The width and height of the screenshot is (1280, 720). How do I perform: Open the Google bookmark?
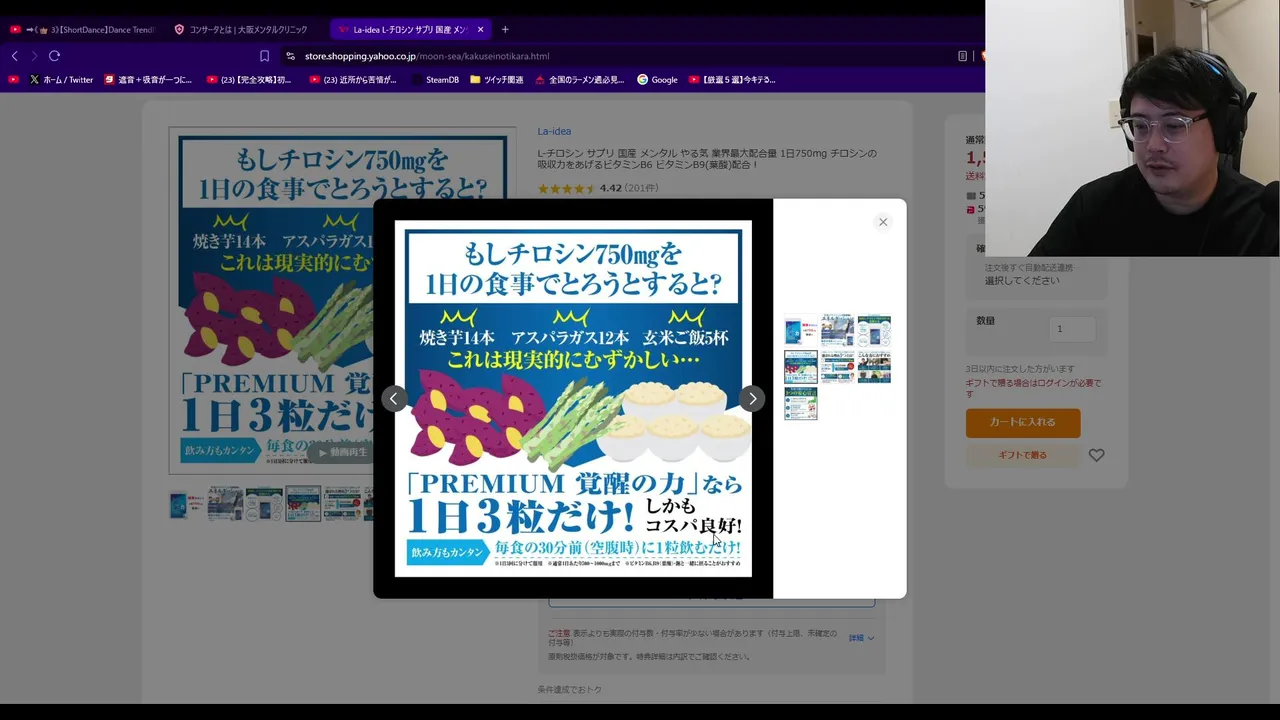click(x=657, y=79)
